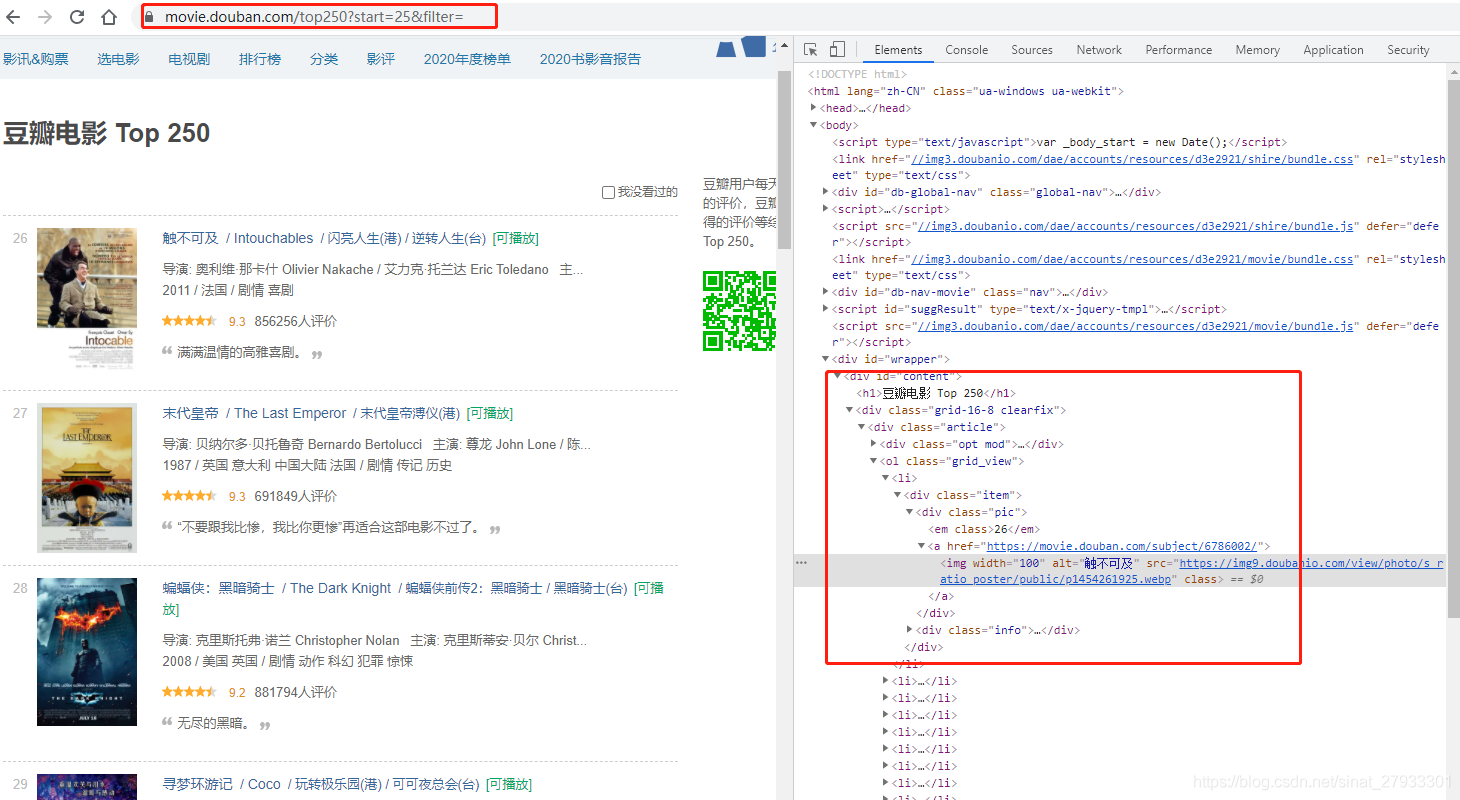Viewport: 1460px width, 800px height.
Task: Open 排行榜 in the nav bar
Action: click(260, 59)
